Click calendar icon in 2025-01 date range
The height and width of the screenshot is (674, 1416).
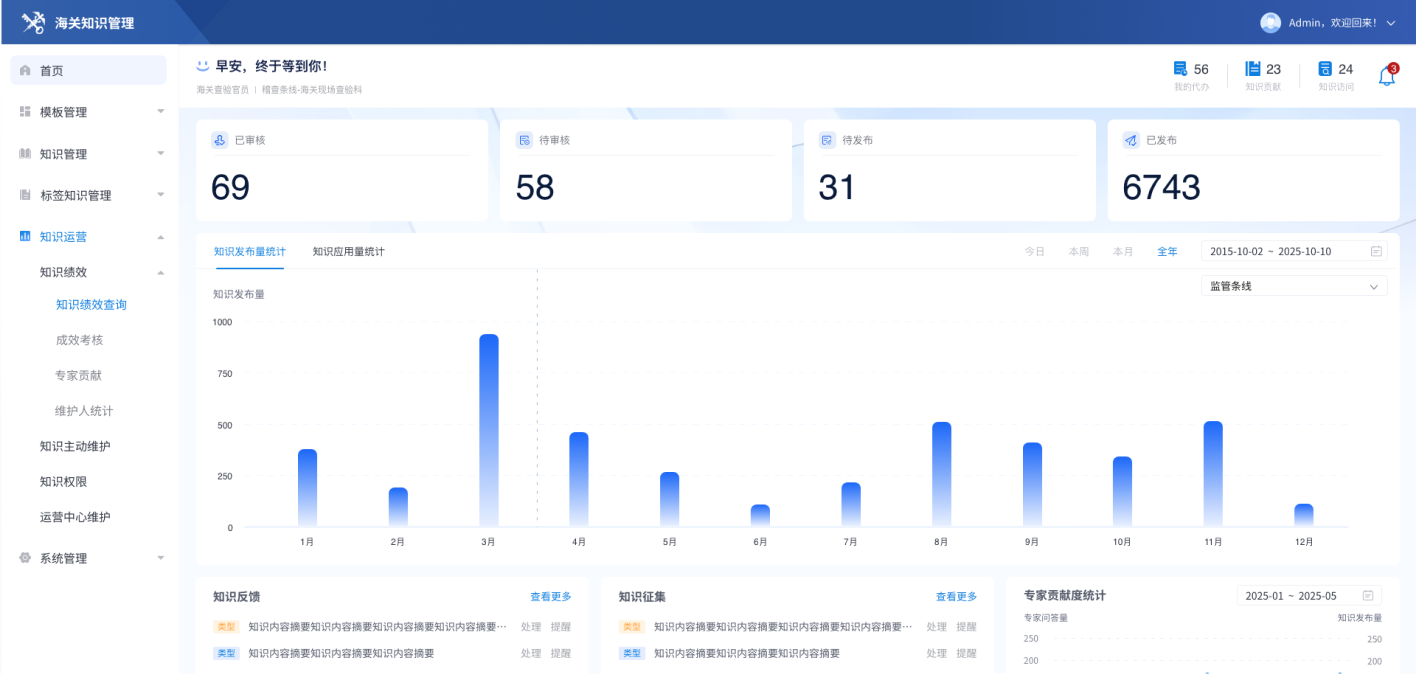tap(1368, 595)
